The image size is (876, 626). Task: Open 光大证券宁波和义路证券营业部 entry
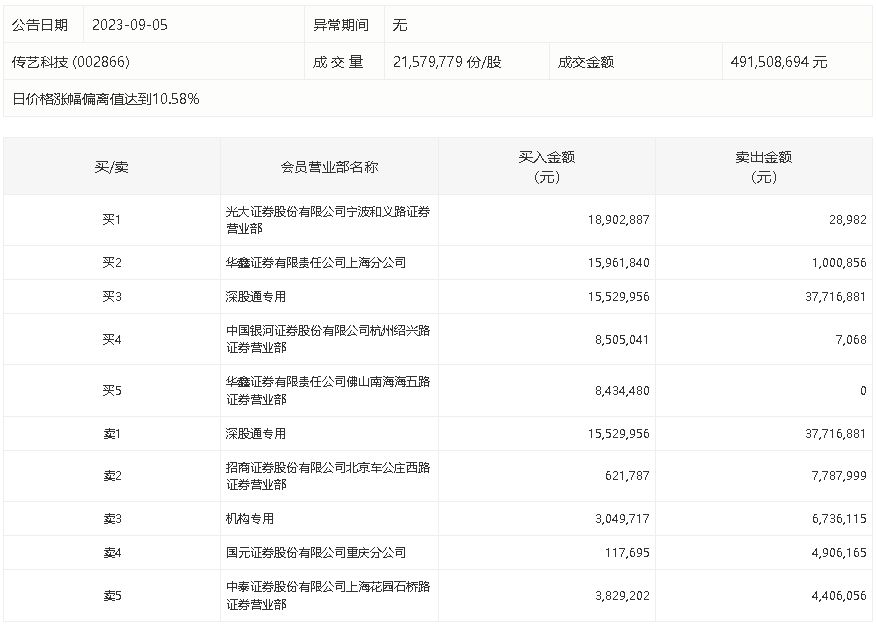328,220
